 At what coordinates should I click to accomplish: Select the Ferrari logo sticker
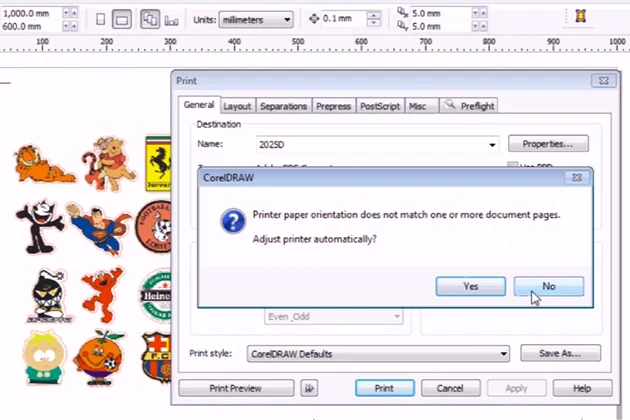coord(158,163)
